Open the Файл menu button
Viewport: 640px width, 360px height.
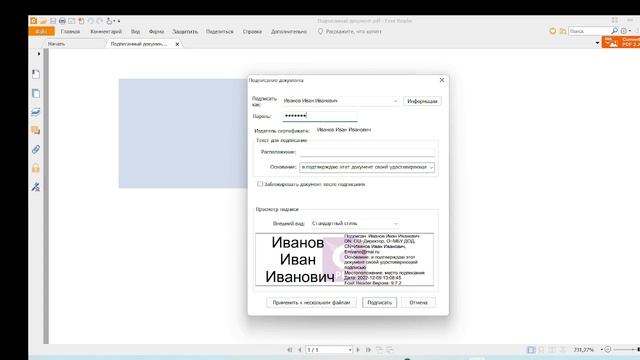[41, 31]
